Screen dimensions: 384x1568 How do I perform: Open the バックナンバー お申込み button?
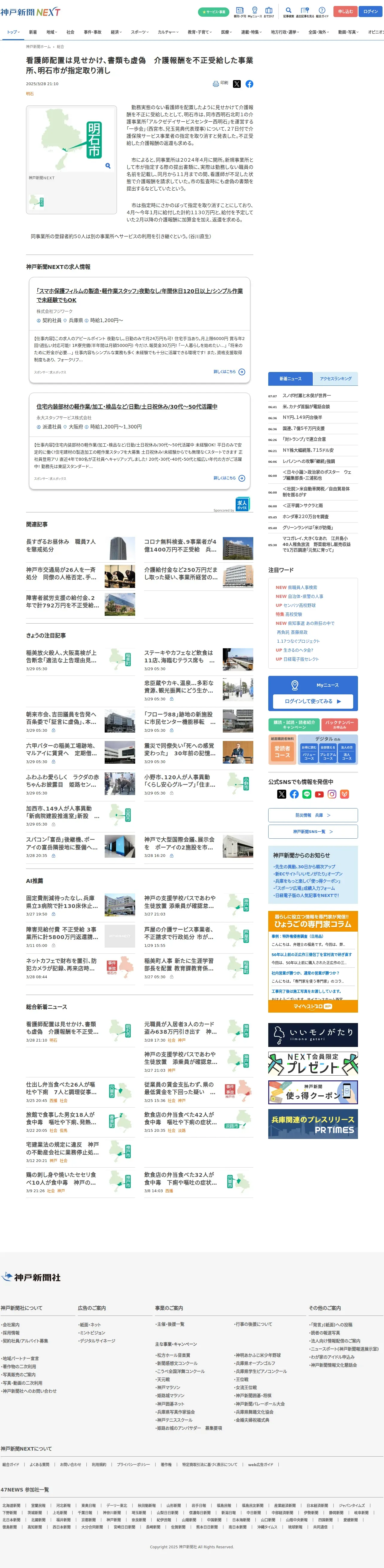[x=339, y=724]
